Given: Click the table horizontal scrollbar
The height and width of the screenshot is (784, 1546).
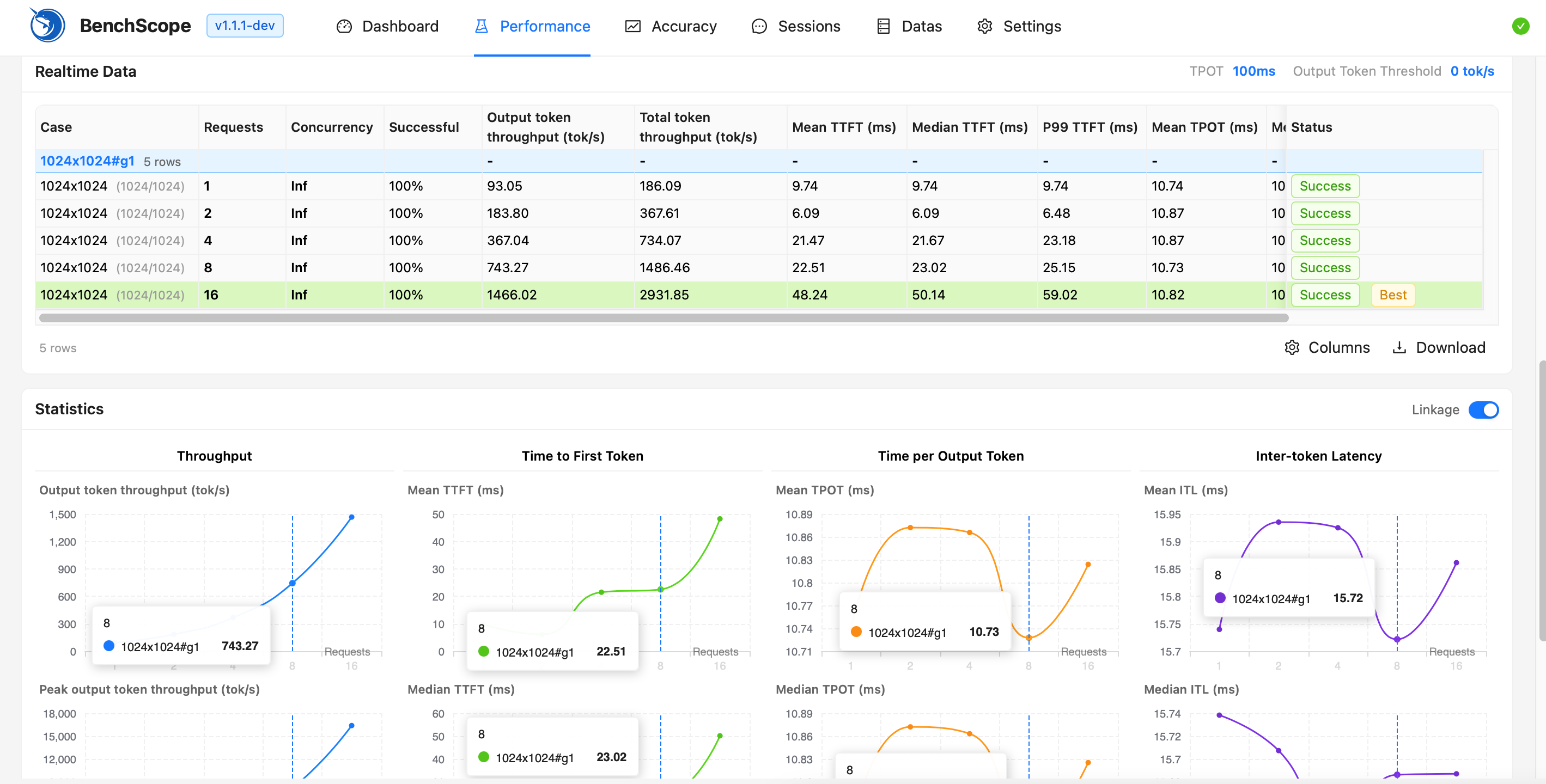Looking at the screenshot, I should [x=663, y=318].
